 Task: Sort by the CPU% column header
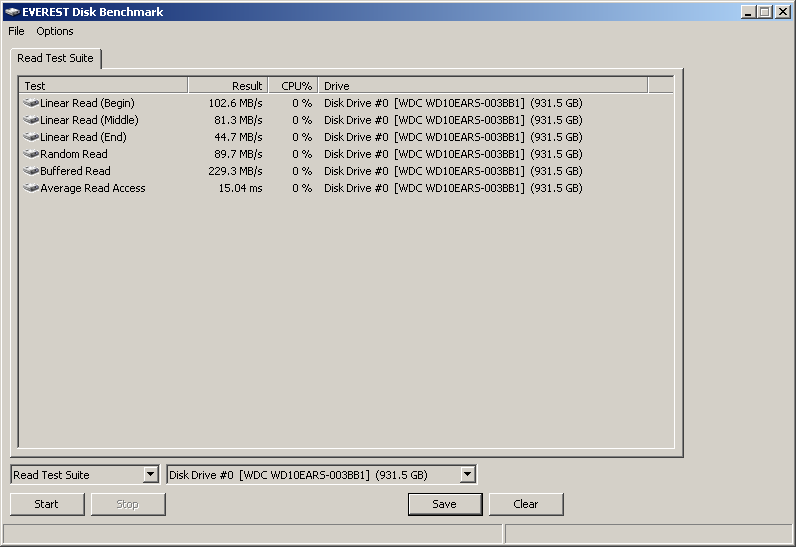click(x=293, y=86)
